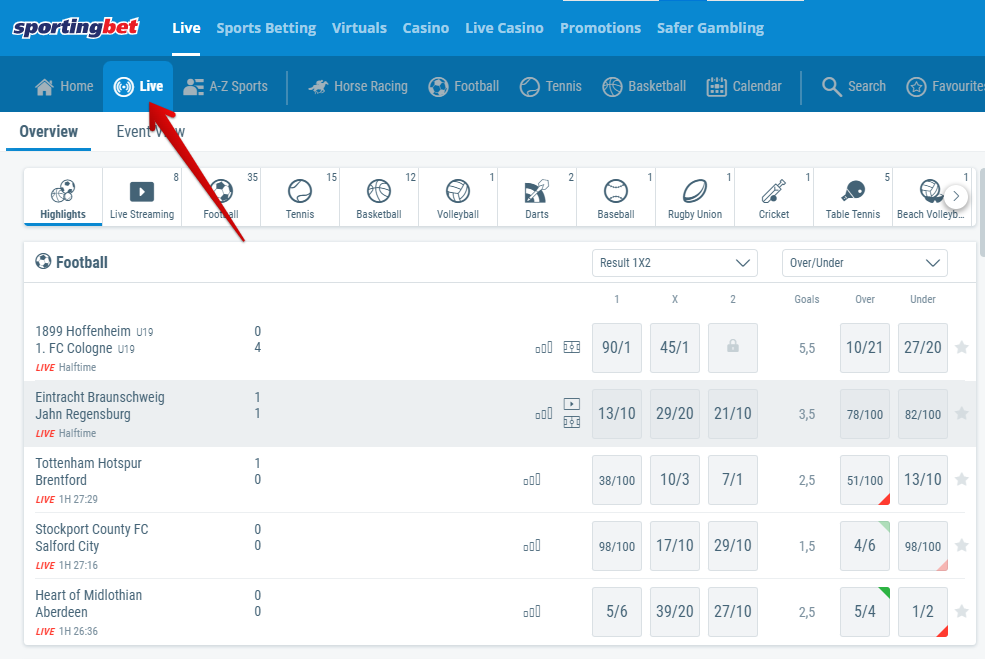Favourite the Tottenham vs Brentford match star
The image size is (985, 659).
(x=962, y=479)
